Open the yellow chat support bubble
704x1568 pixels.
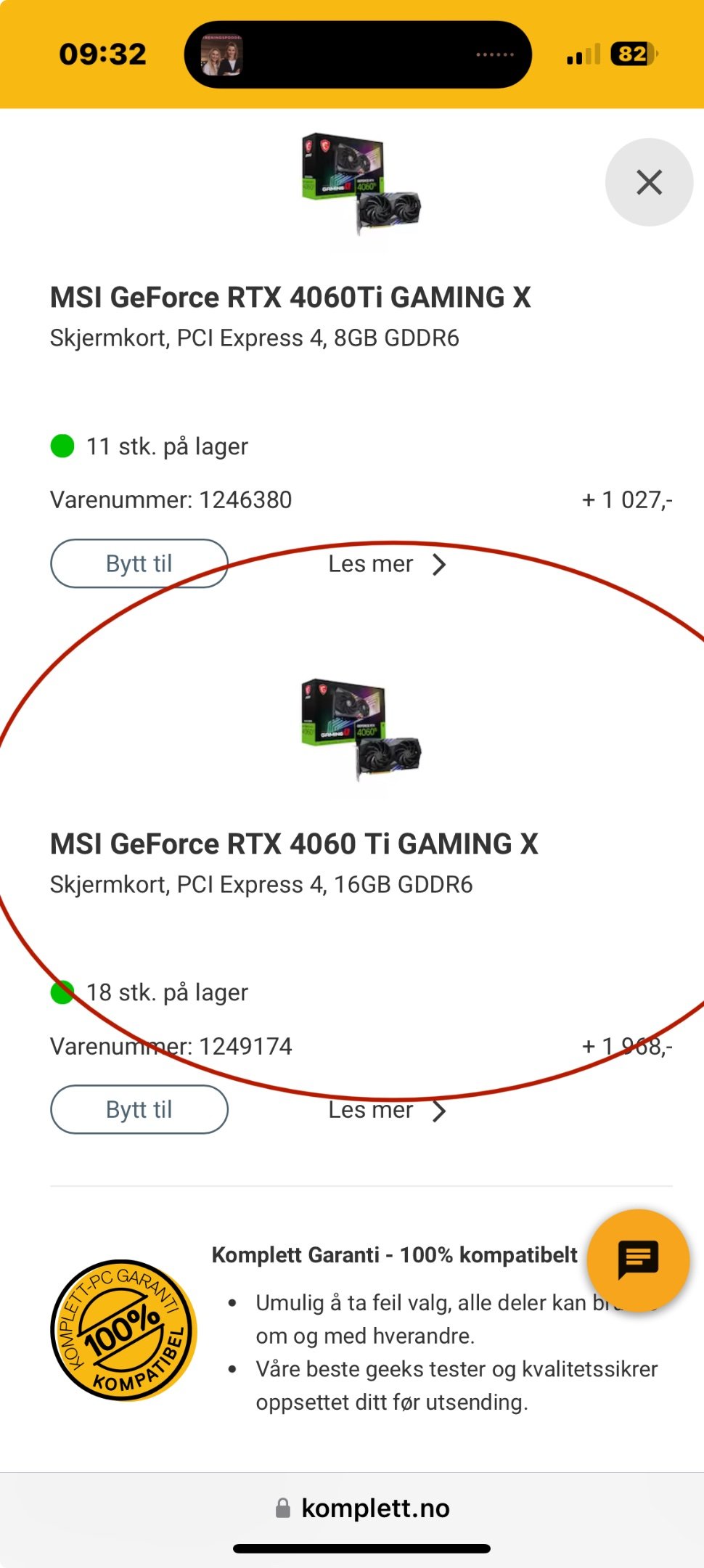[x=638, y=1260]
